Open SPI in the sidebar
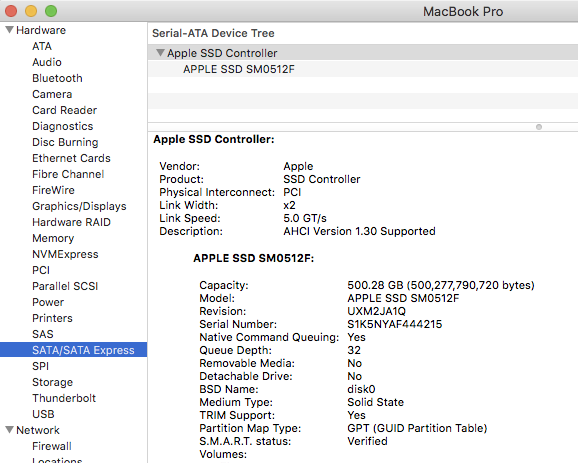 [x=41, y=366]
